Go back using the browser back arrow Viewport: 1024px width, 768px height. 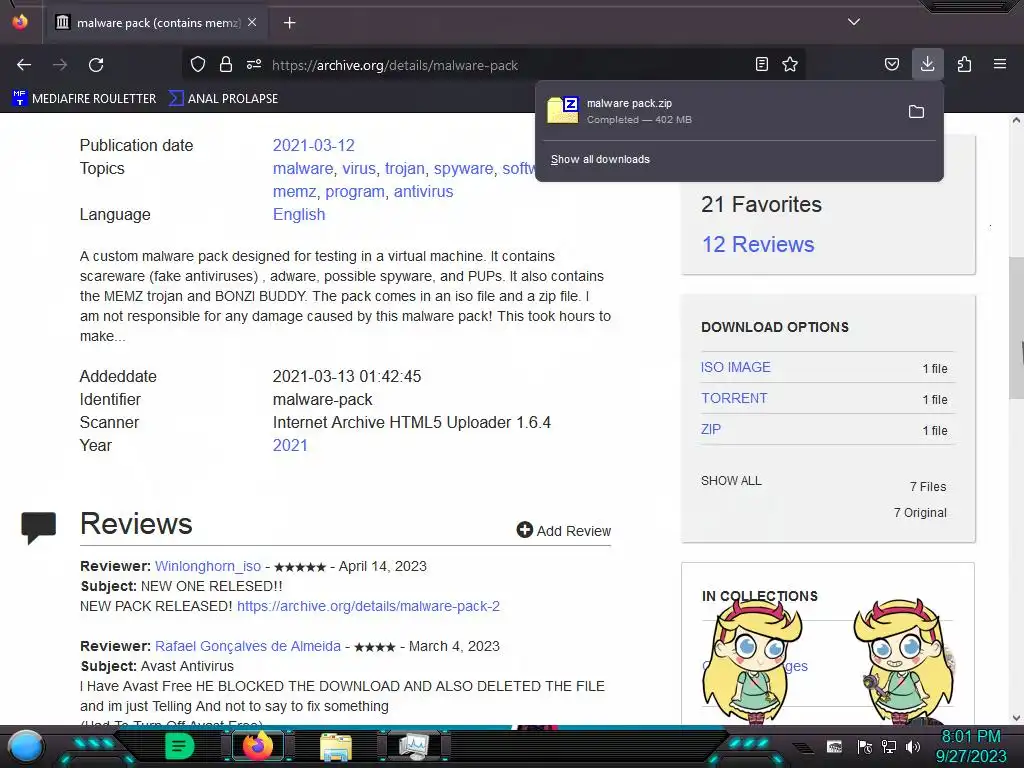pos(24,65)
